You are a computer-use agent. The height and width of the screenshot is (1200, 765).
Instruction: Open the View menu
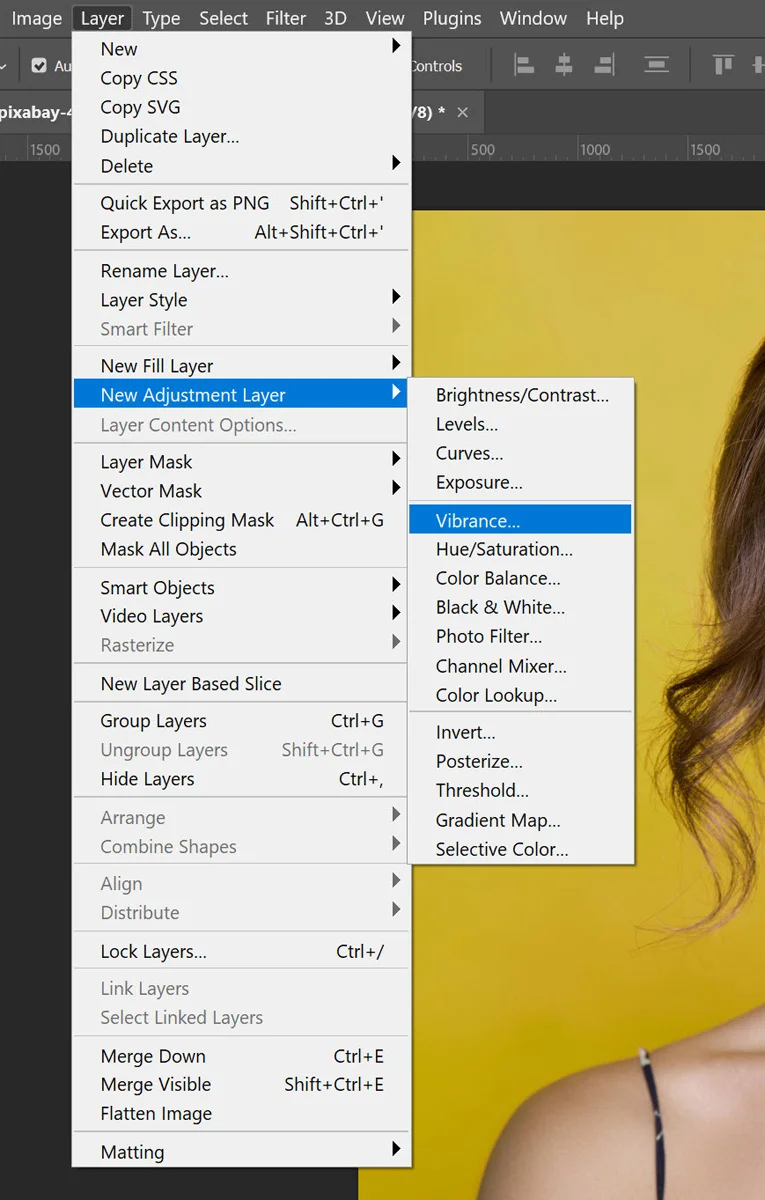[385, 18]
